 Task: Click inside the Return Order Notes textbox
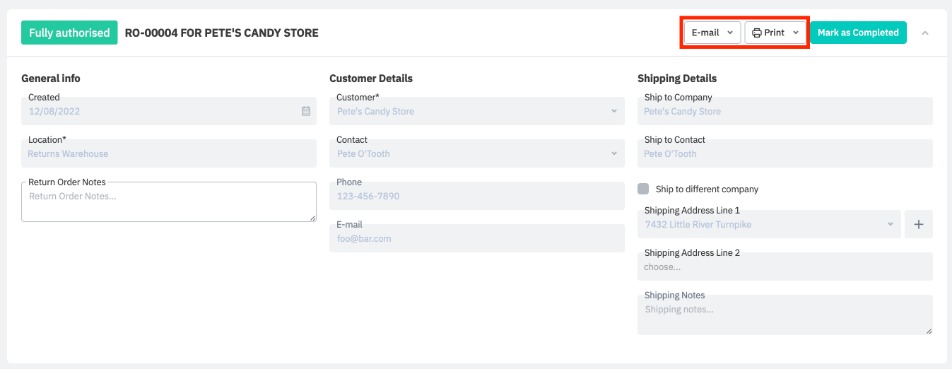[x=169, y=202]
